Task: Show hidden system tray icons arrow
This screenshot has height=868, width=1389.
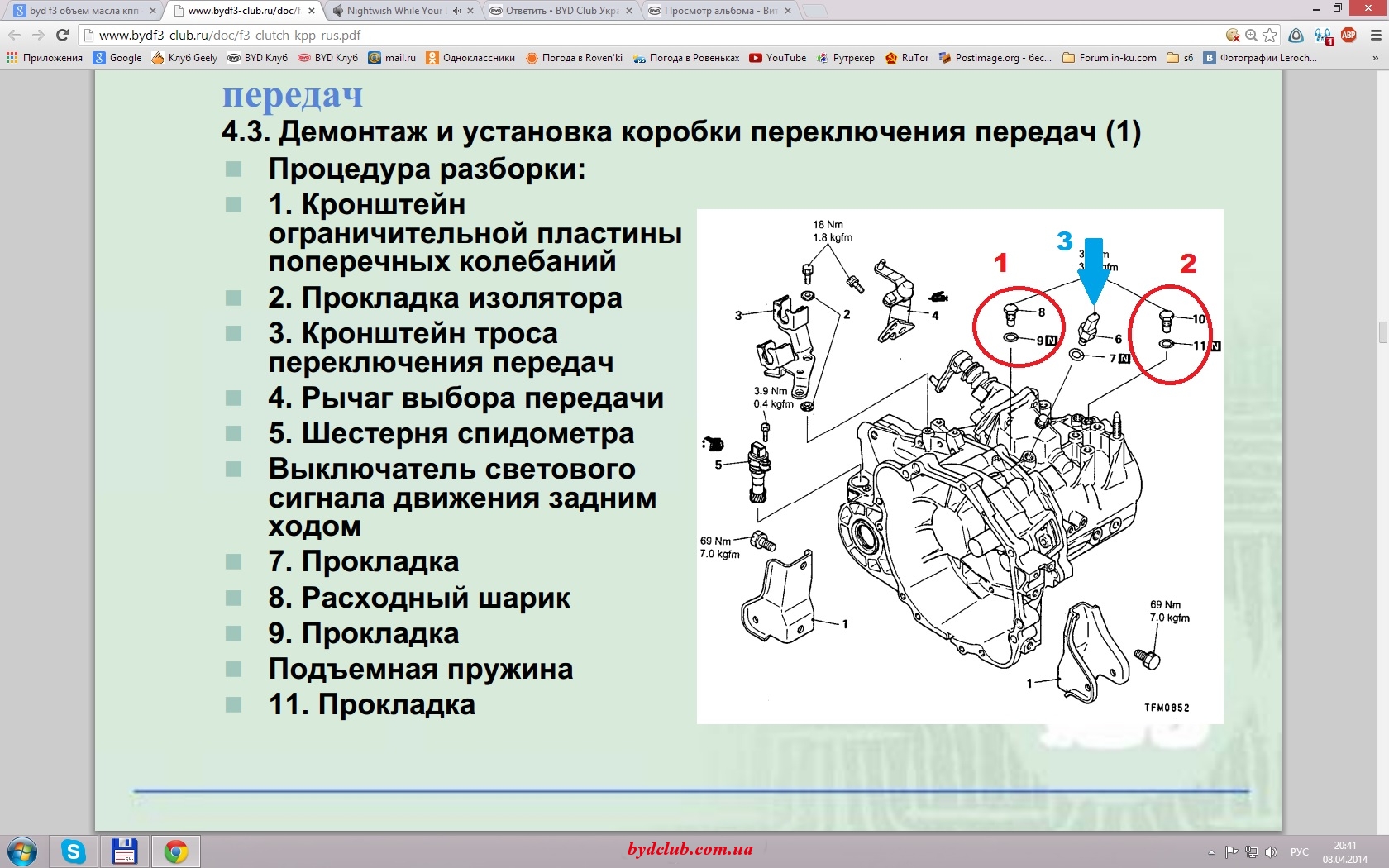Action: point(1211,852)
